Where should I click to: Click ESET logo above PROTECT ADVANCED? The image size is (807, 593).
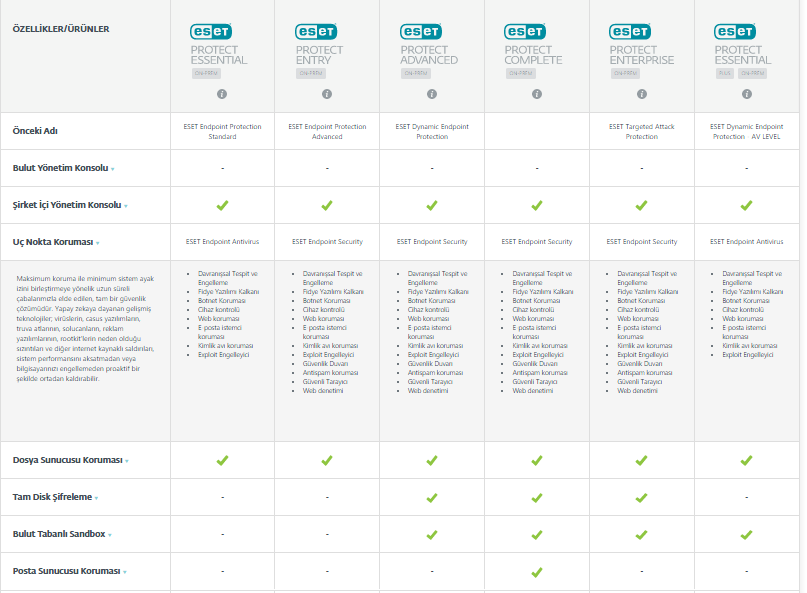(x=421, y=32)
